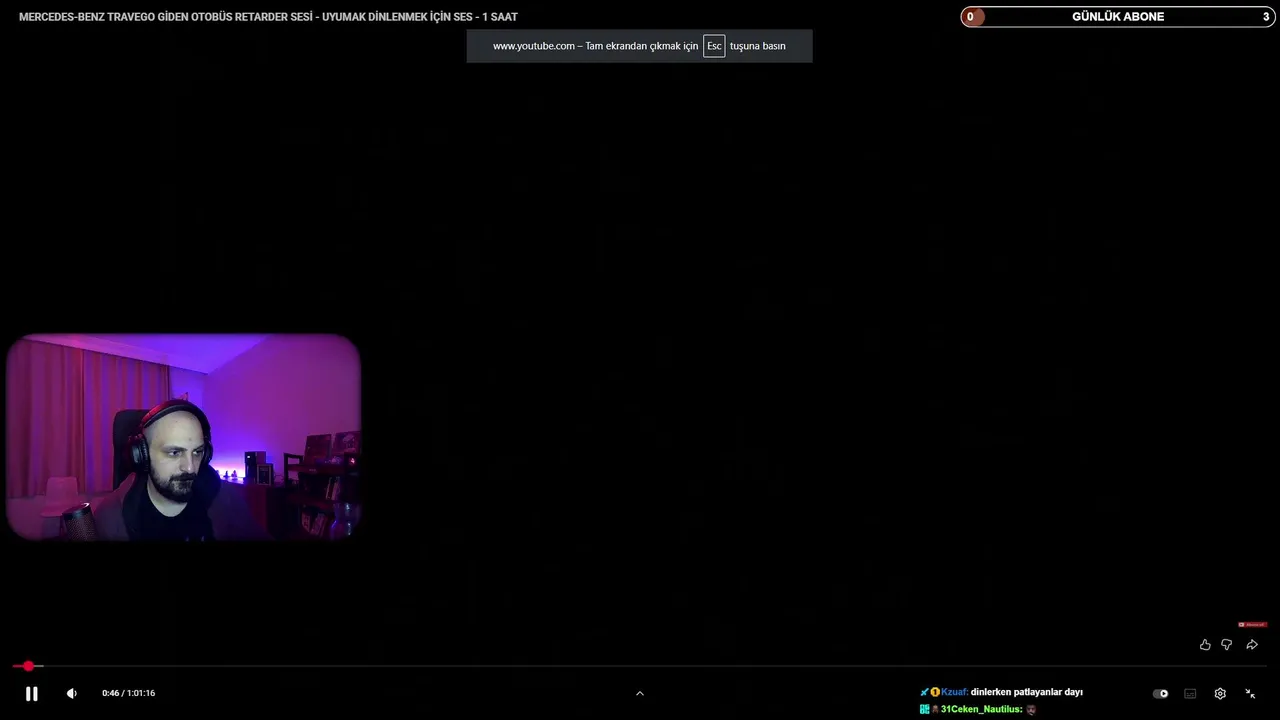Click the red channel watermark badge

[1252, 625]
